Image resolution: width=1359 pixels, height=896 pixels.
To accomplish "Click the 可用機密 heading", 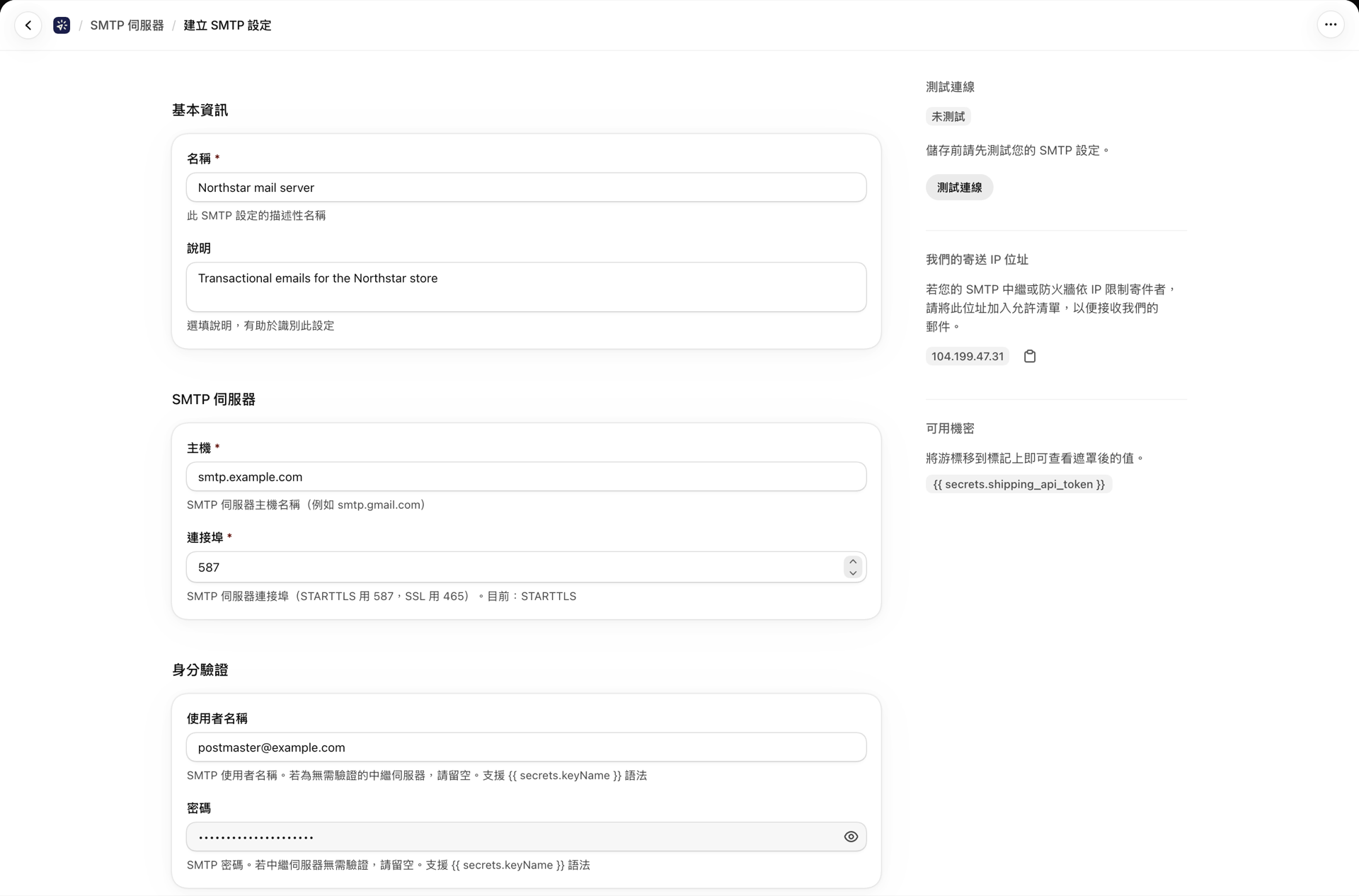I will pyautogui.click(x=950, y=428).
